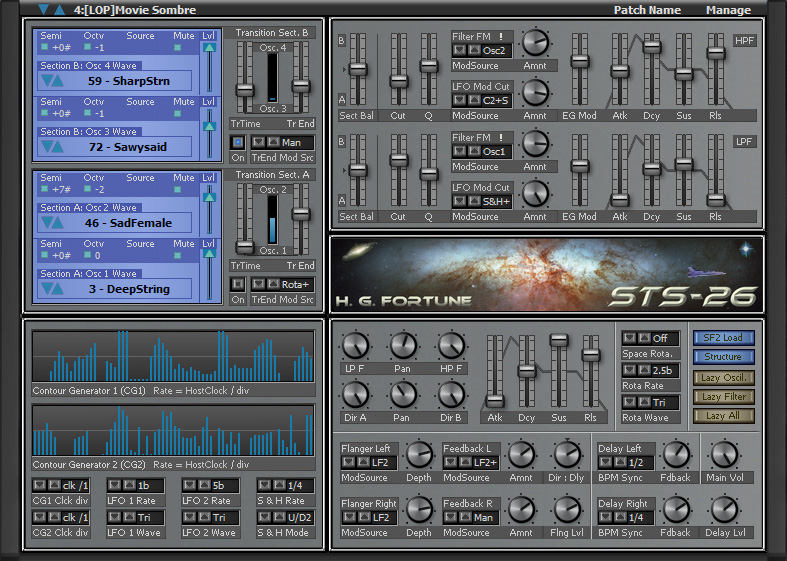Screen dimensions: 787x561
Task: Click the LPF Filter FM Amnt knob
Action: point(535,143)
